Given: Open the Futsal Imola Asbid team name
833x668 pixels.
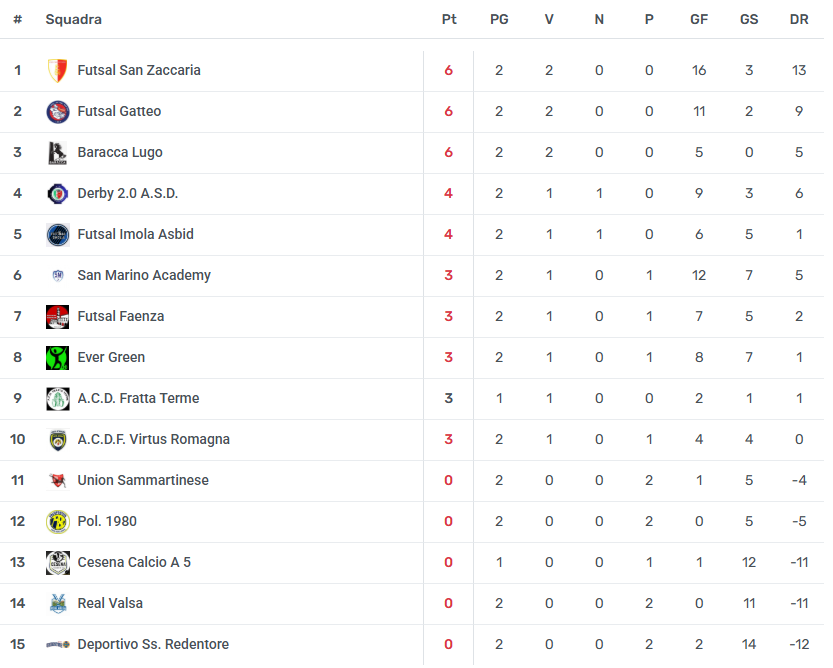Looking at the screenshot, I should (x=135, y=234).
